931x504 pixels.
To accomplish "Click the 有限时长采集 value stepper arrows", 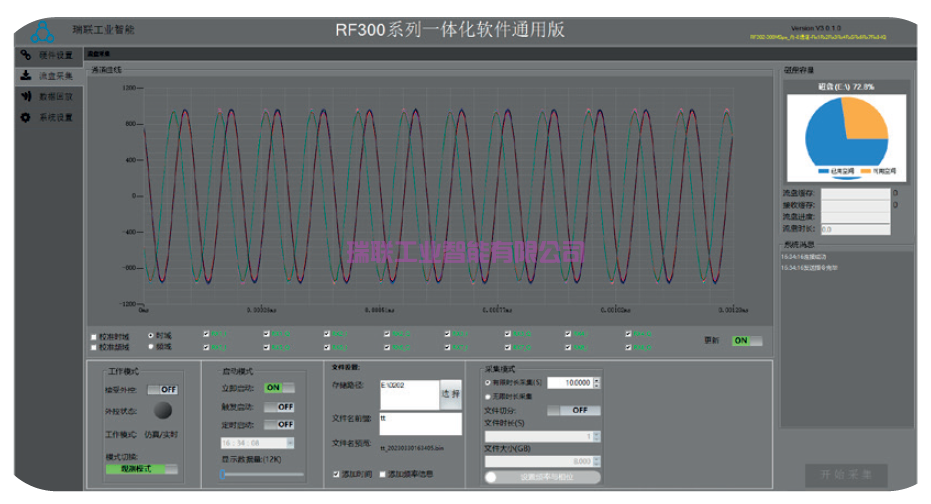I will (x=597, y=382).
